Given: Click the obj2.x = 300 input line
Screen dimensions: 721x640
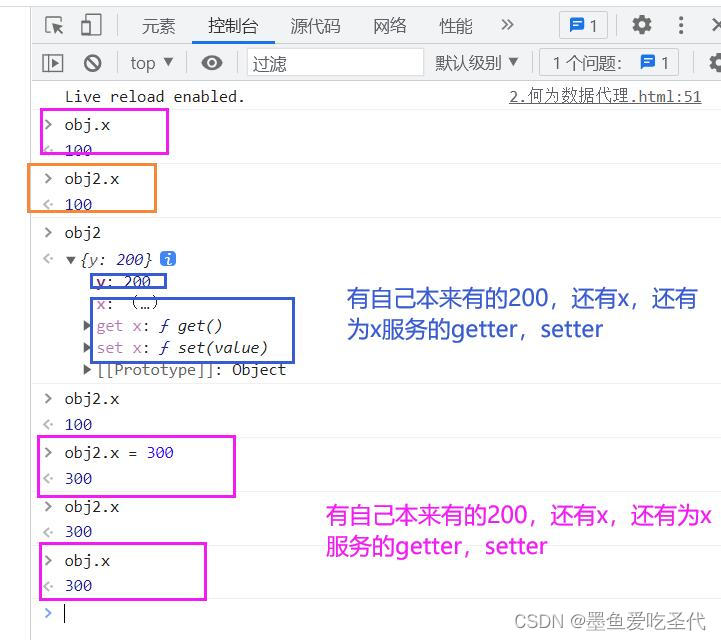Looking at the screenshot, I should (x=119, y=453).
